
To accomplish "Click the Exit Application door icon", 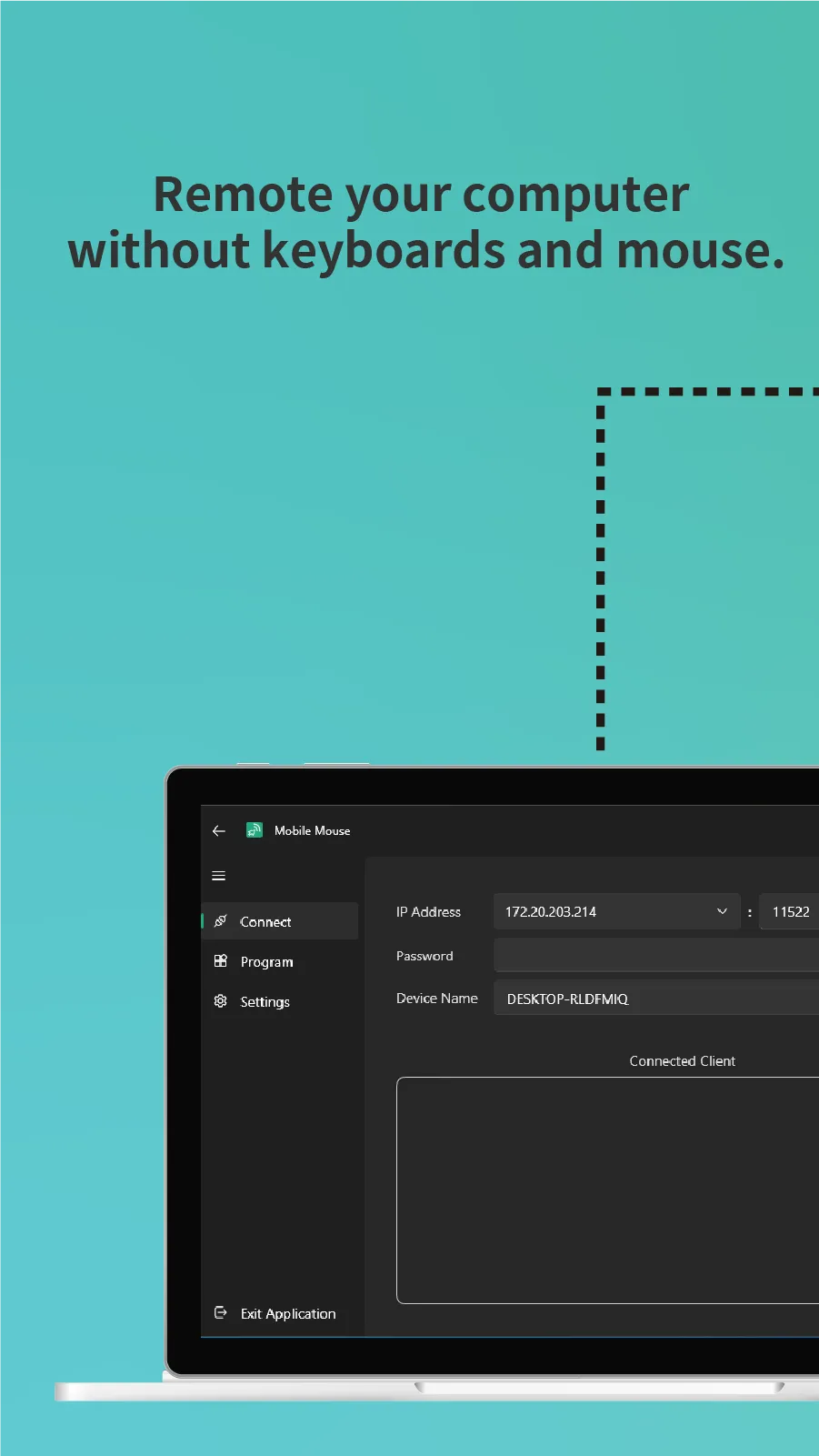I will [220, 1313].
